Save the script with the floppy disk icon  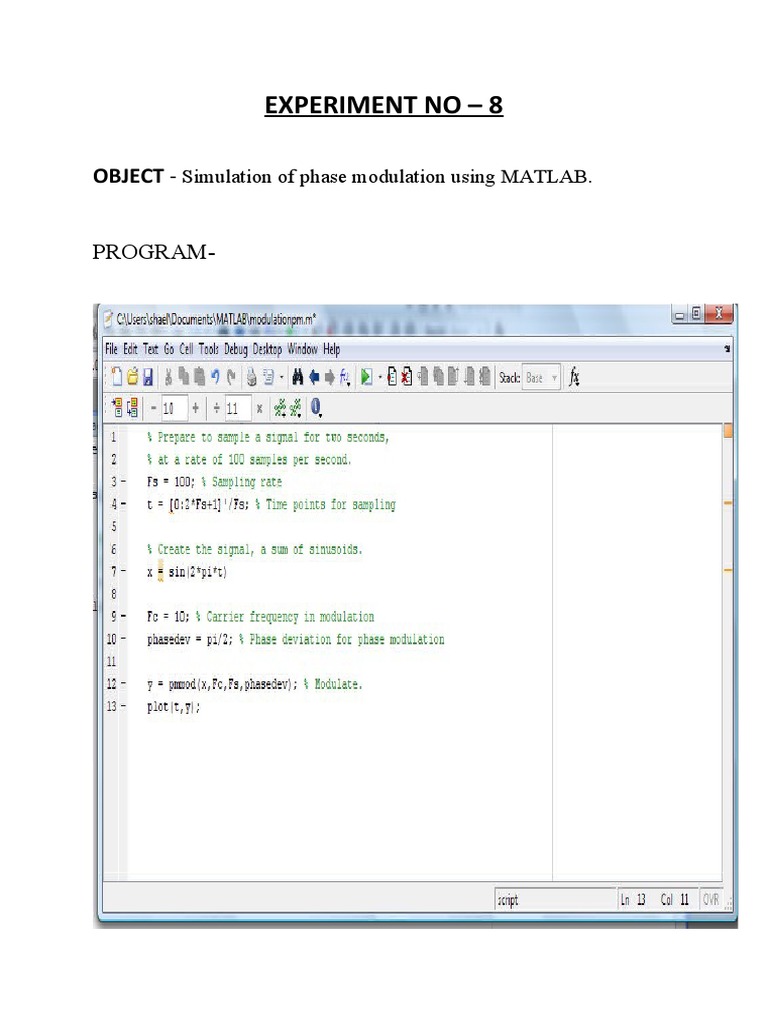click(x=148, y=377)
